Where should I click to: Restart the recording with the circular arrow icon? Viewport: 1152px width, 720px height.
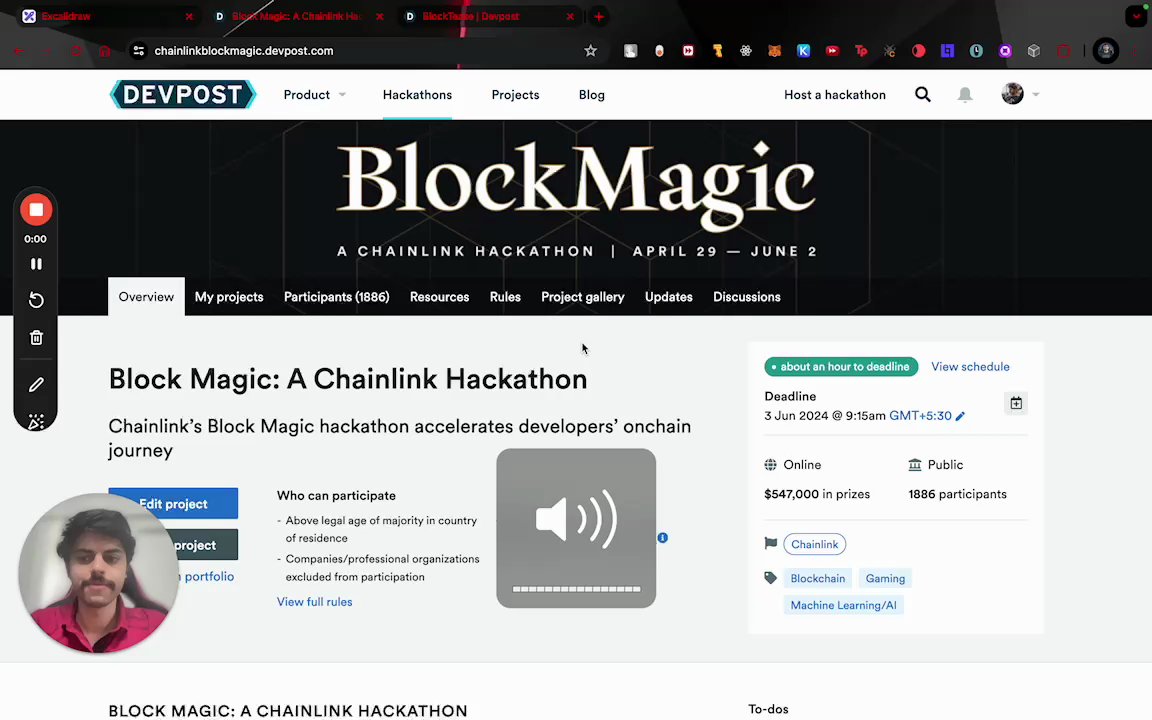[x=36, y=300]
